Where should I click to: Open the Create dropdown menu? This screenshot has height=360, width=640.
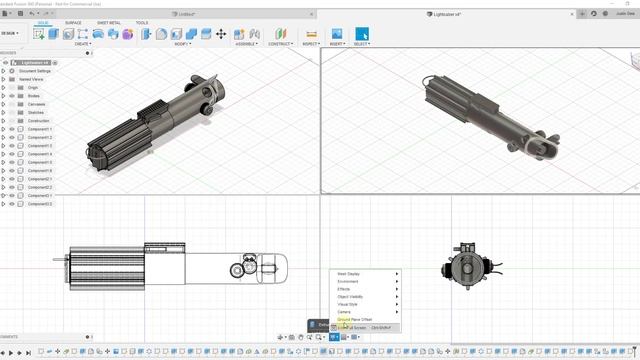coord(83,44)
